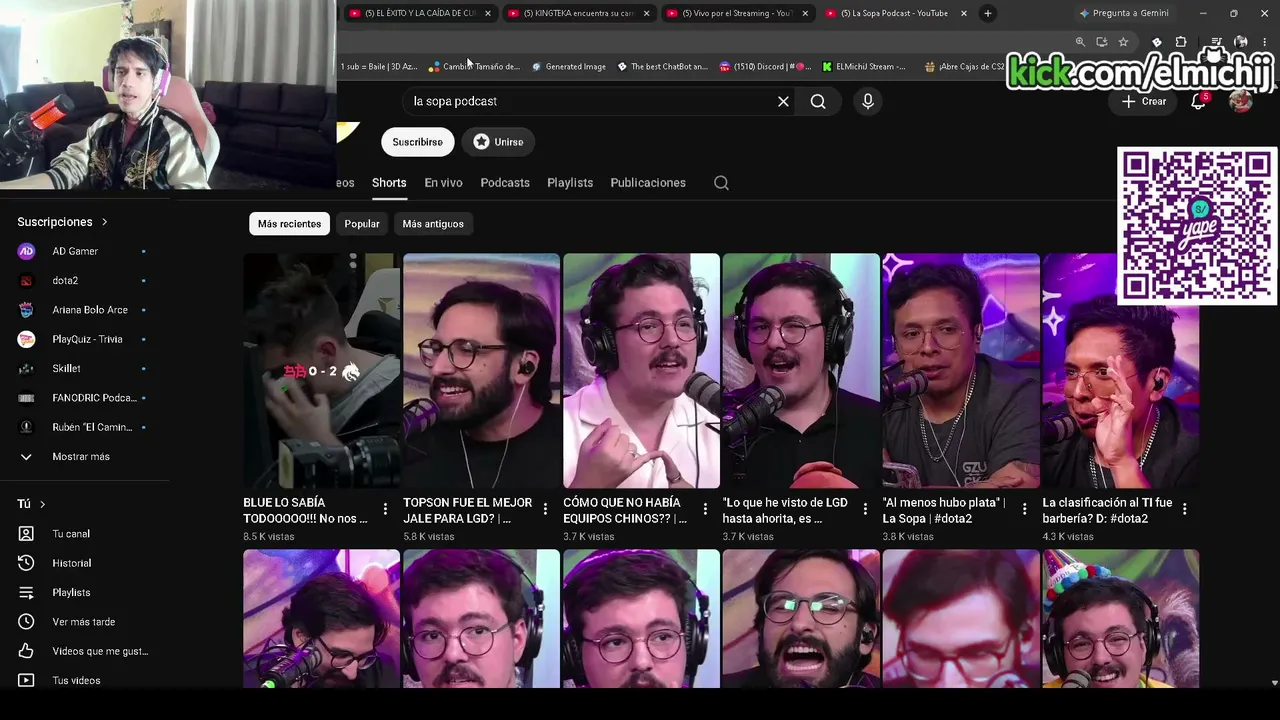The width and height of the screenshot is (1280, 720).
Task: Open "Lo que he visto de LGD" title
Action: [785, 511]
